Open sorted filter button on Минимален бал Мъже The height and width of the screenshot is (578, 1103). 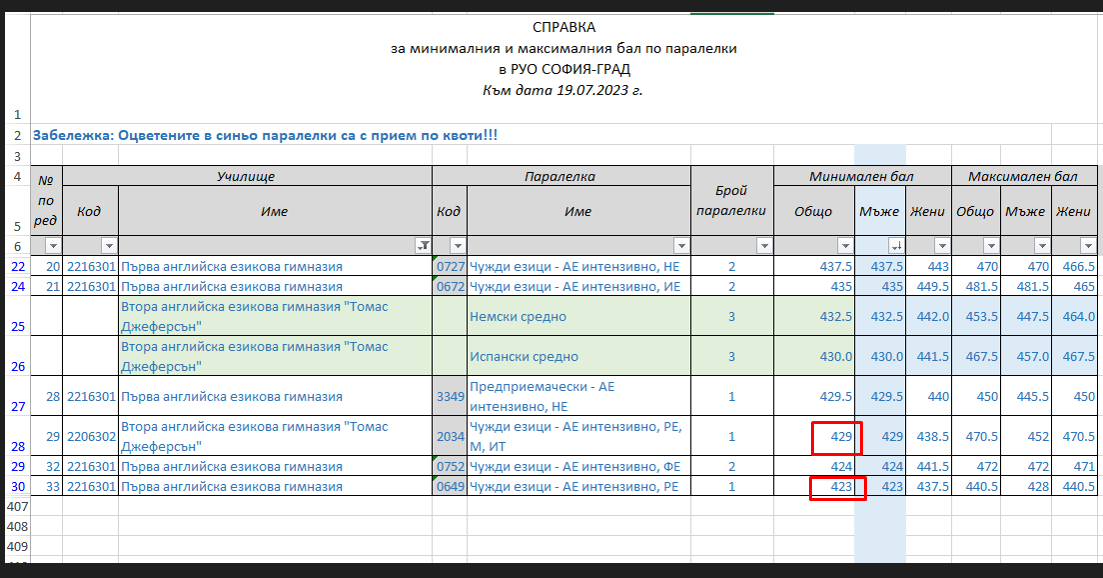pyautogui.click(x=896, y=246)
